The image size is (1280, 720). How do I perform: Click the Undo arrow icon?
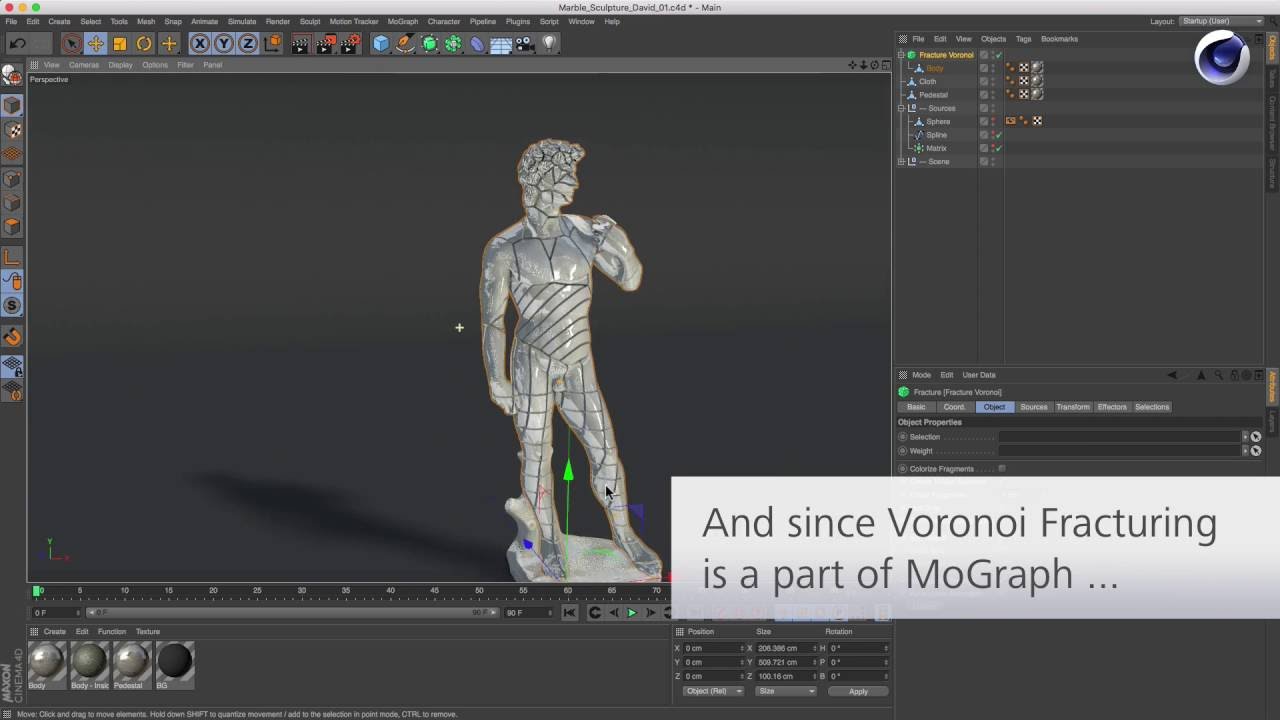point(18,43)
